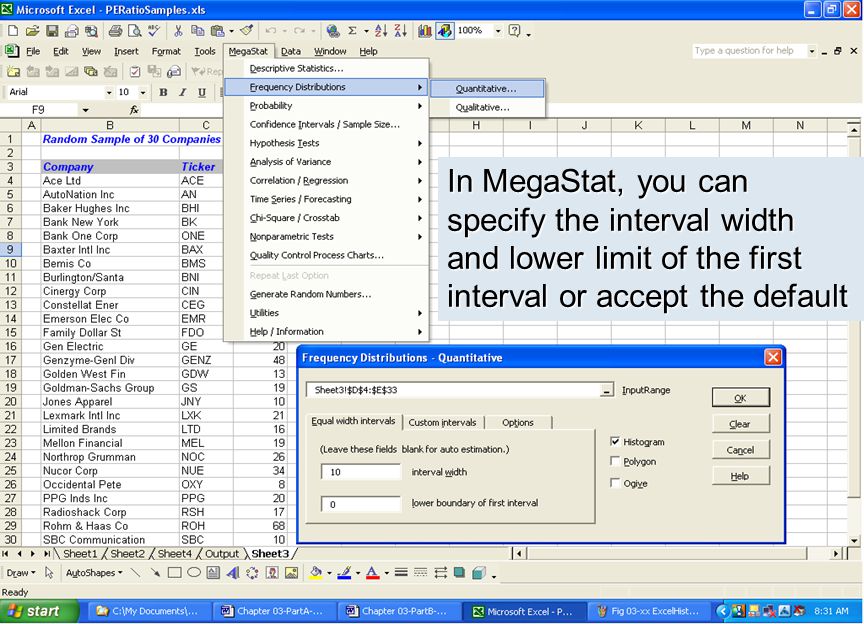Apply the blue Line Color swatch
Screen dimensions: 864x624
pyautogui.click(x=344, y=573)
